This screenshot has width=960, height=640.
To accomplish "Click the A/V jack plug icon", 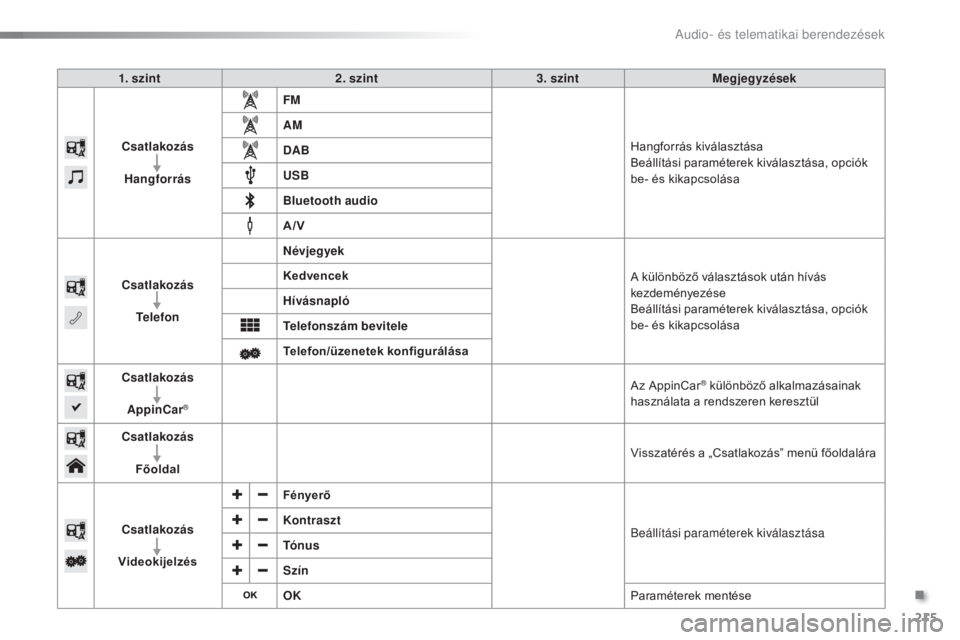I will click(x=250, y=225).
